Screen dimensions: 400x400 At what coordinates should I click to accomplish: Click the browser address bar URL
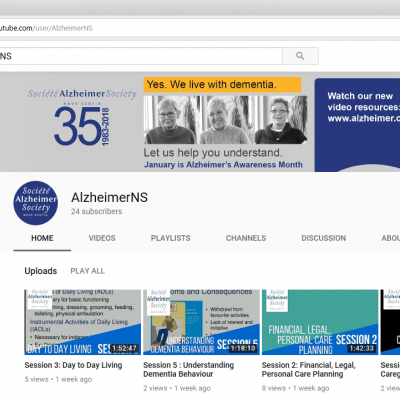coord(46,28)
